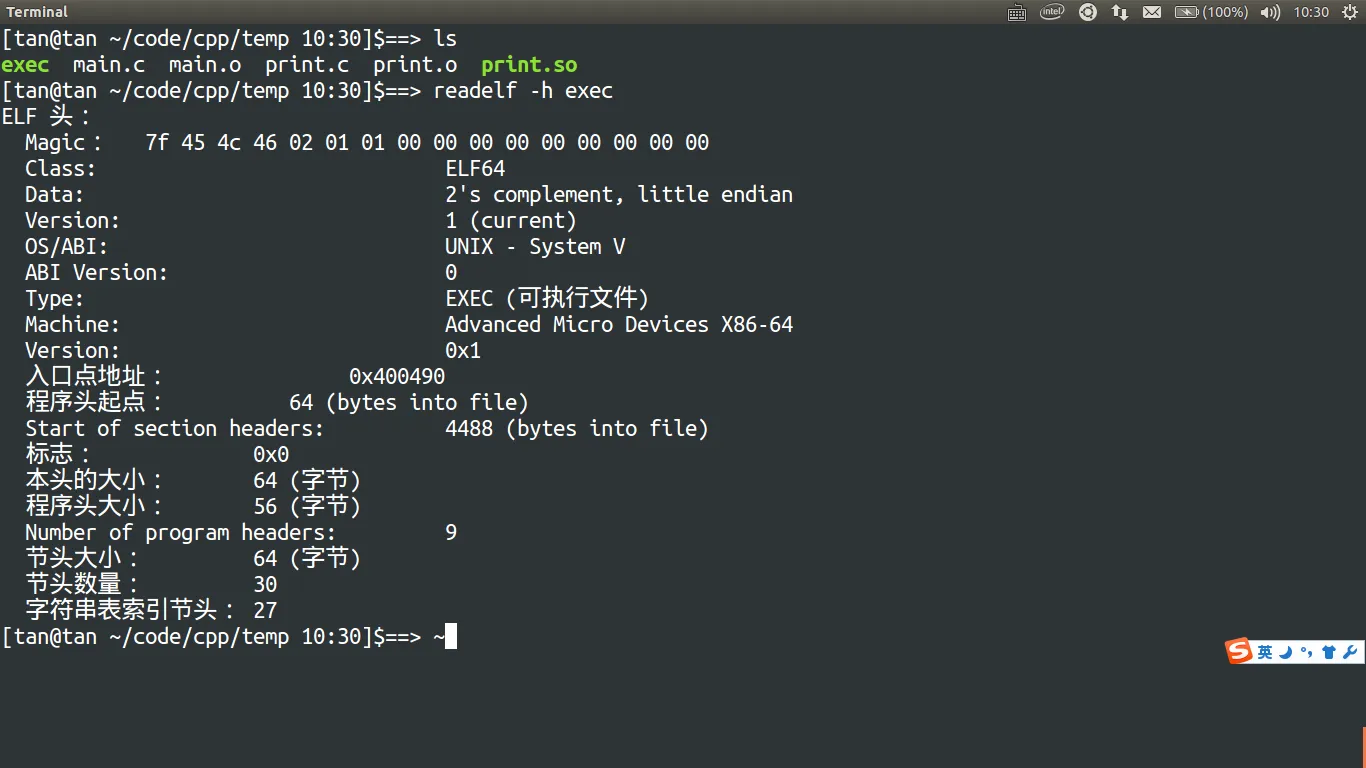Viewport: 1366px width, 768px height.
Task: Open the network up/down arrows indicator
Action: pyautogui.click(x=1120, y=12)
